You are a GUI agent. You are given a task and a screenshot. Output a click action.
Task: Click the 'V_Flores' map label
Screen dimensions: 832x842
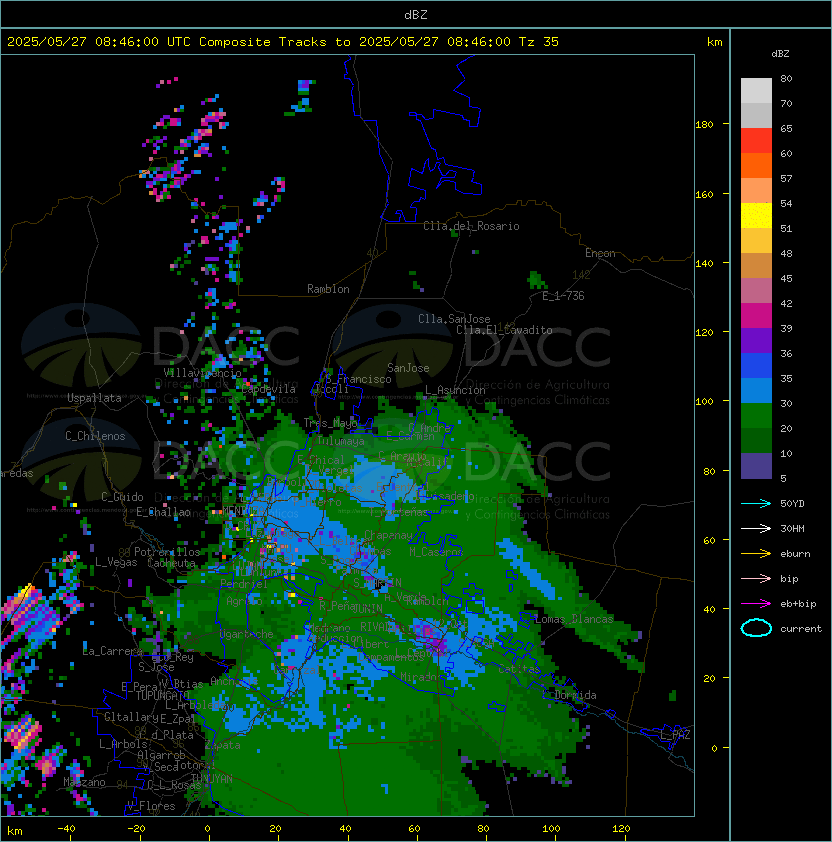tap(151, 806)
